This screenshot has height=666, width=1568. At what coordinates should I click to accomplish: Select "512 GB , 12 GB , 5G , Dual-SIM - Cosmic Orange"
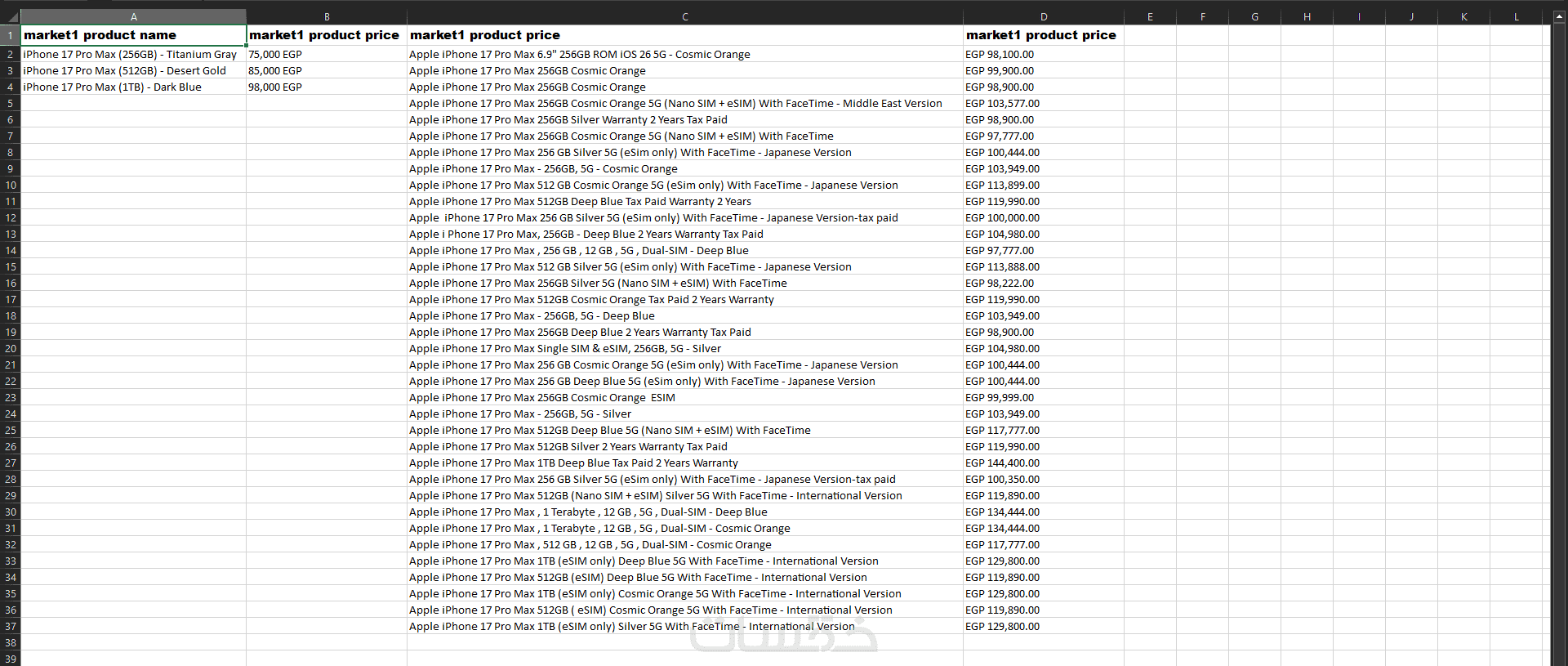pos(685,544)
